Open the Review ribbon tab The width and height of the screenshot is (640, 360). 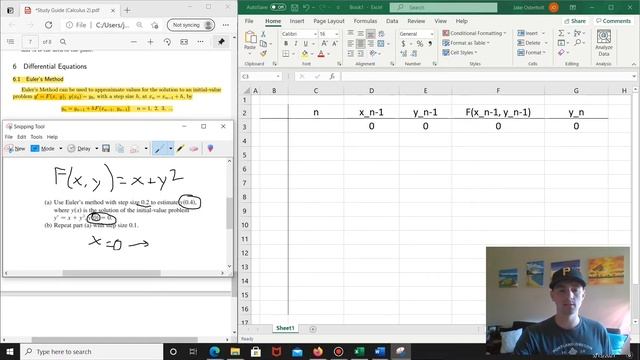coord(416,21)
